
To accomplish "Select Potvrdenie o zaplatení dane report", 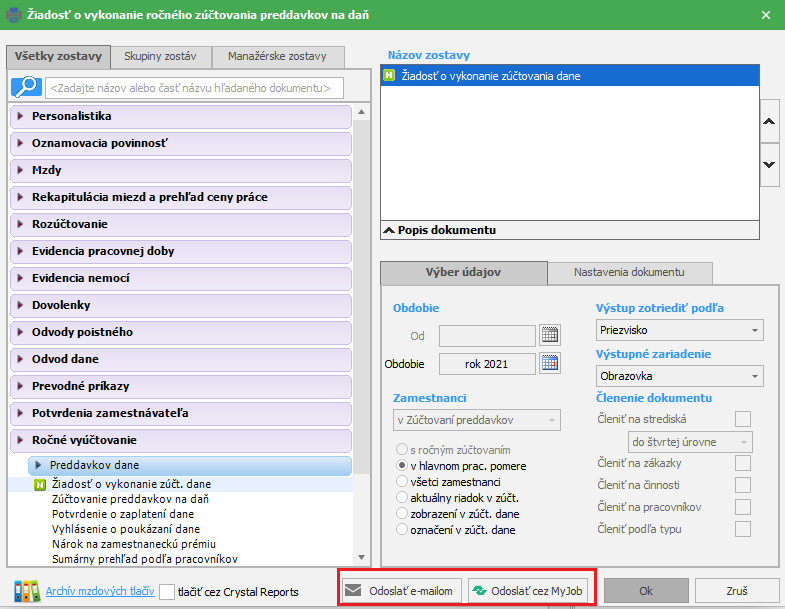I will point(123,514).
